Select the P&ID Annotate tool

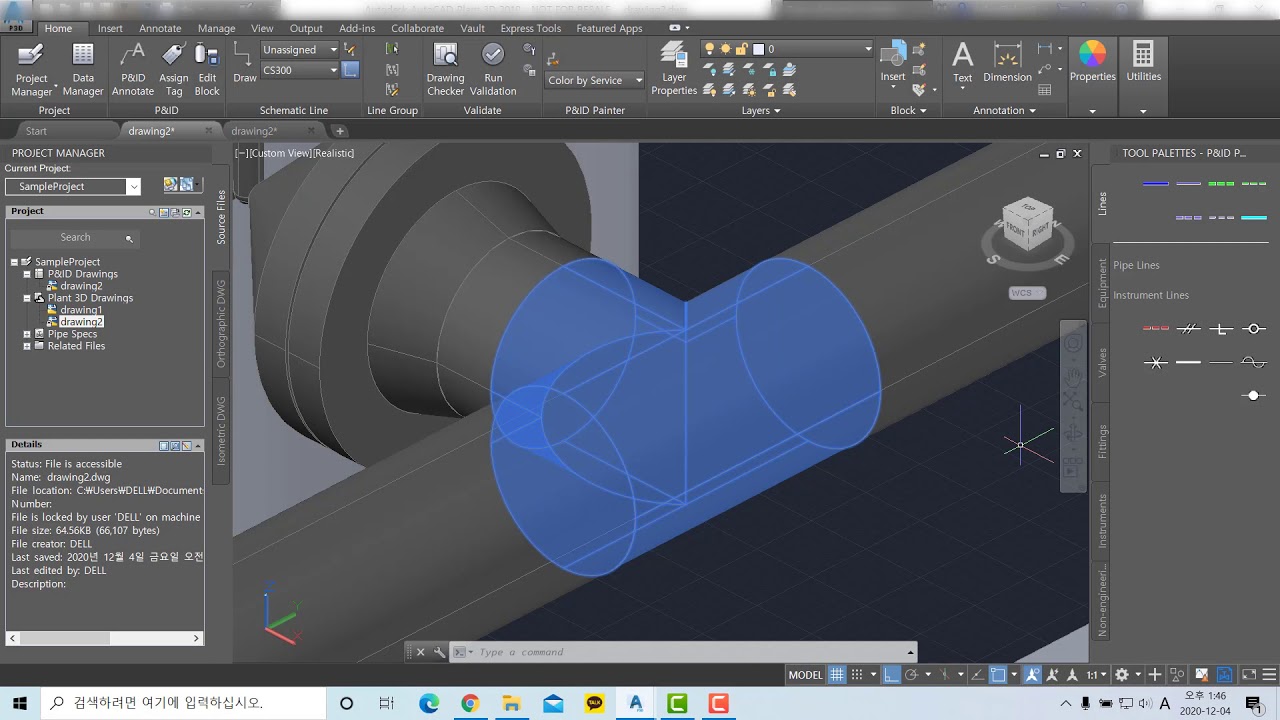tap(133, 69)
